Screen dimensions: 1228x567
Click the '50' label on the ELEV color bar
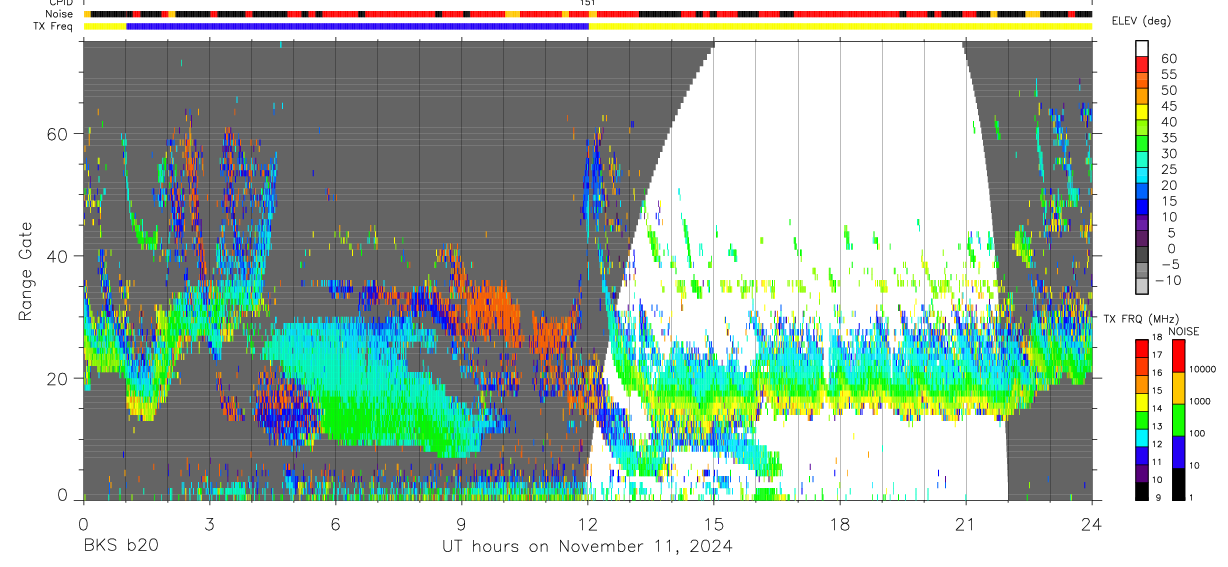(x=1167, y=90)
